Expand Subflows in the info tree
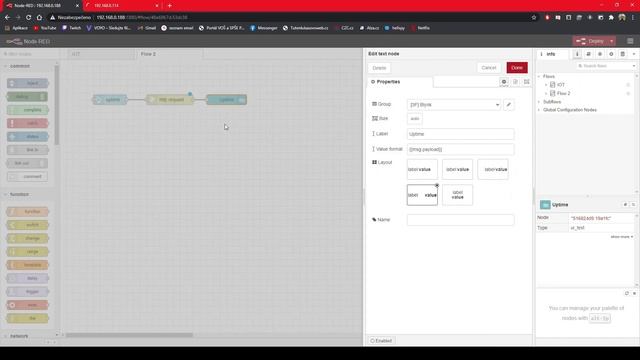 (539, 102)
